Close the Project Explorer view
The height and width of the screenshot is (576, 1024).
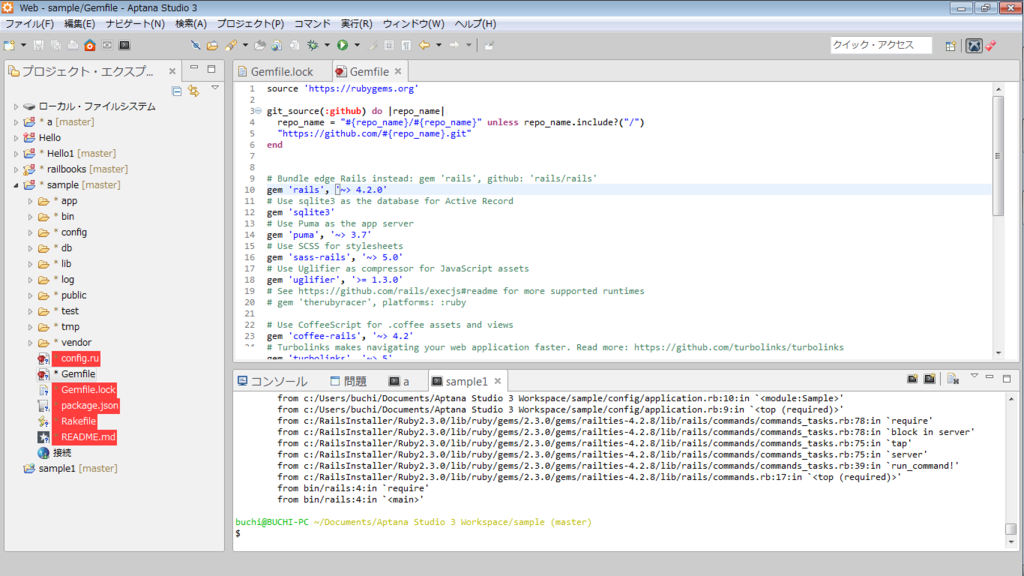pyautogui.click(x=172, y=71)
